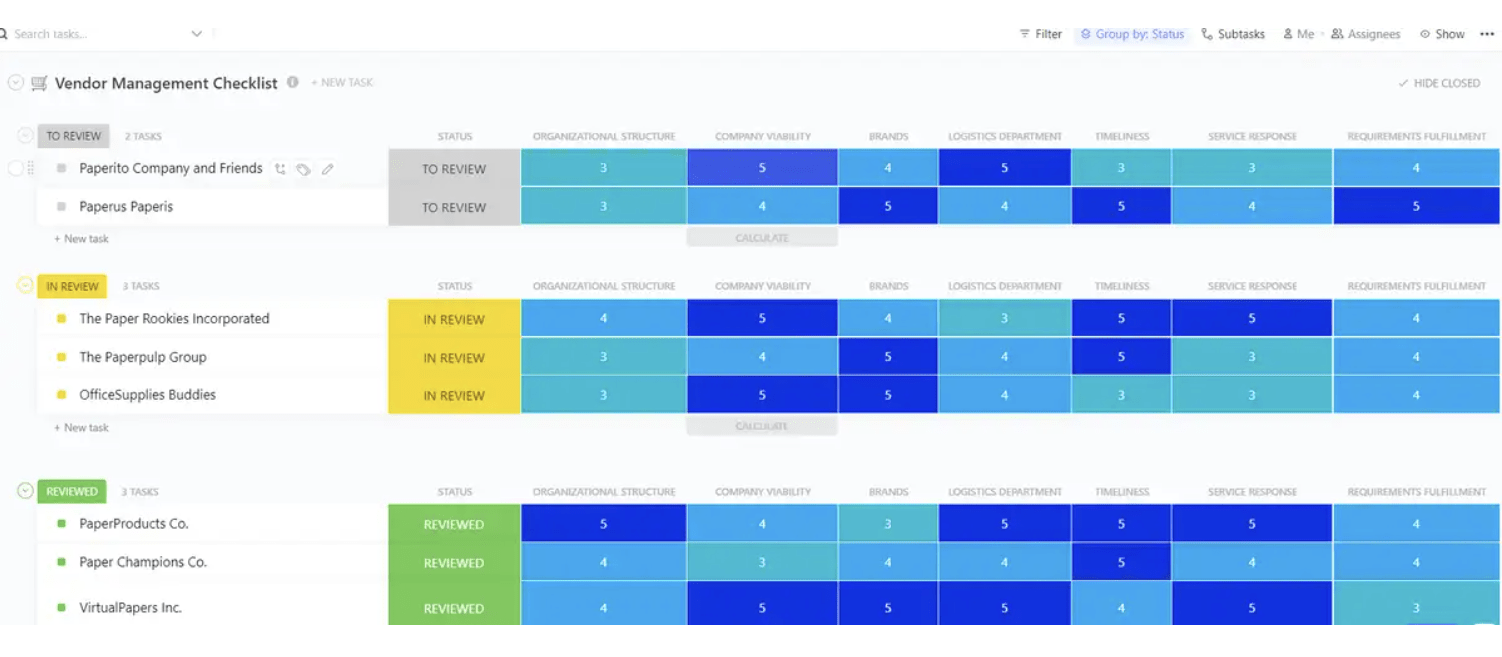Open the OfficeSupplies Buddies task
1502x657 pixels.
148,394
